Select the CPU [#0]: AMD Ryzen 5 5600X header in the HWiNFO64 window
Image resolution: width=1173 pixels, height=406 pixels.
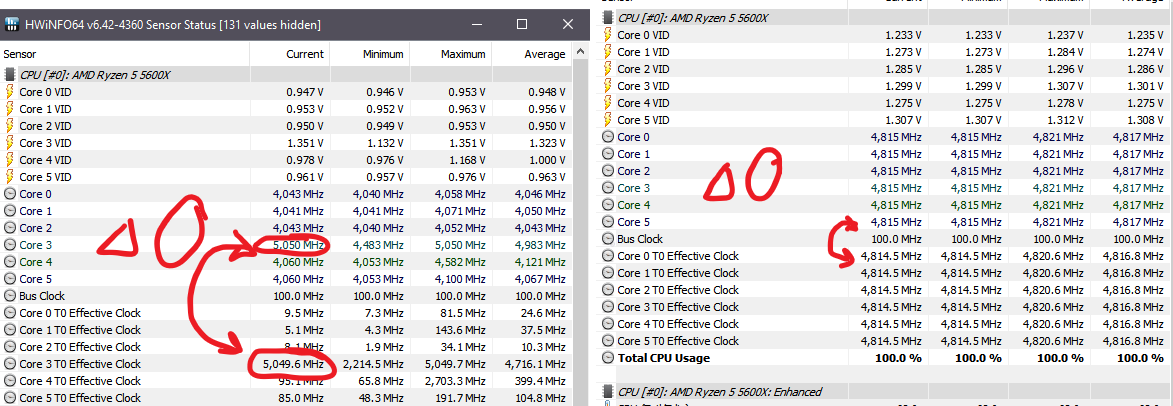point(285,75)
